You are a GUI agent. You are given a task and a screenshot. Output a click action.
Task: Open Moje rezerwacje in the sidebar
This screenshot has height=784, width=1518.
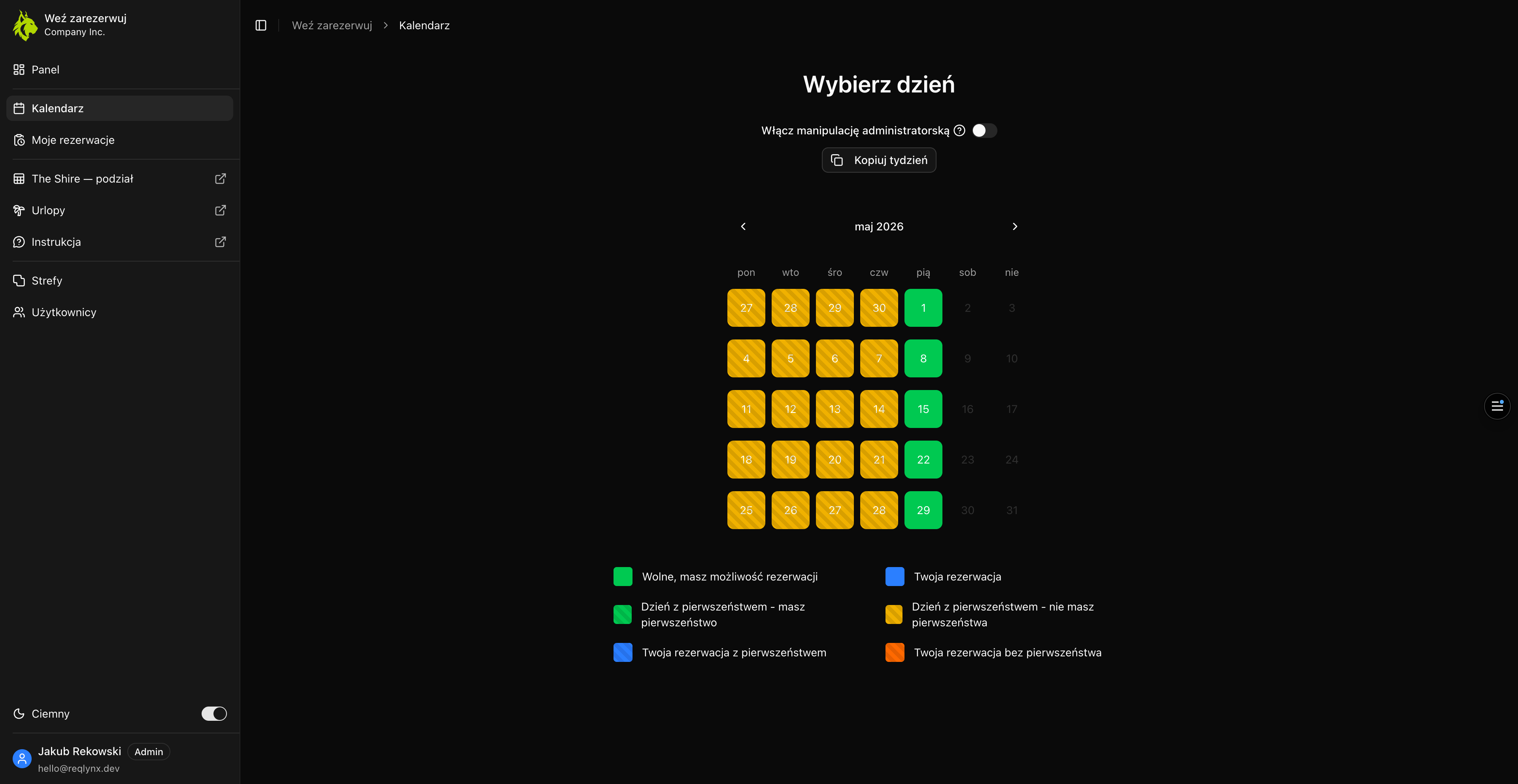pyautogui.click(x=120, y=140)
